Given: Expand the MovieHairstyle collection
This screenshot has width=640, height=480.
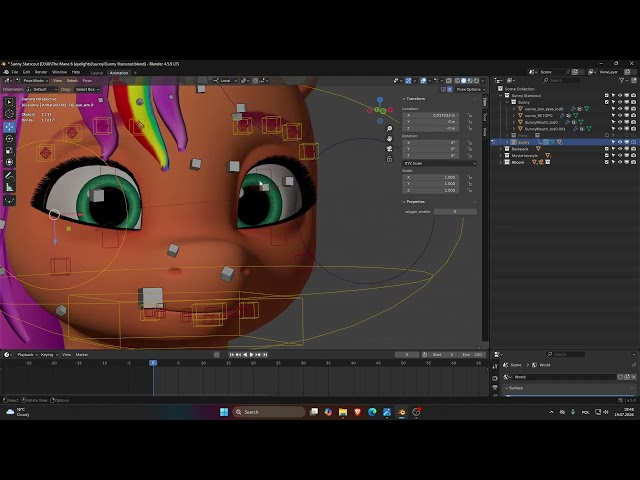Looking at the screenshot, I should (x=501, y=156).
